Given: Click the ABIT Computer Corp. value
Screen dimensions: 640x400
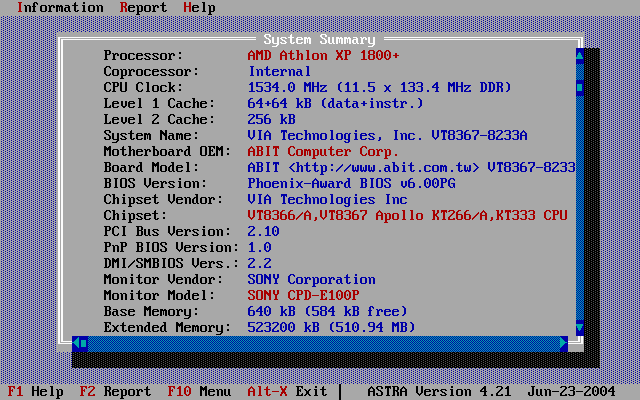Looking at the screenshot, I should click(323, 151).
